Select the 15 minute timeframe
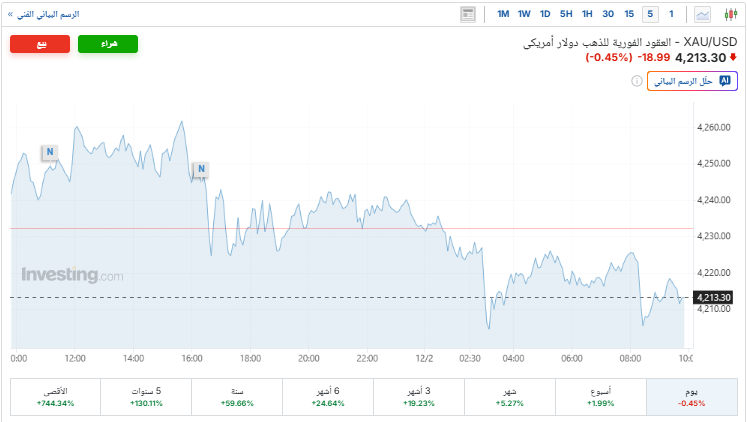Image resolution: width=747 pixels, height=422 pixels. 629,14
